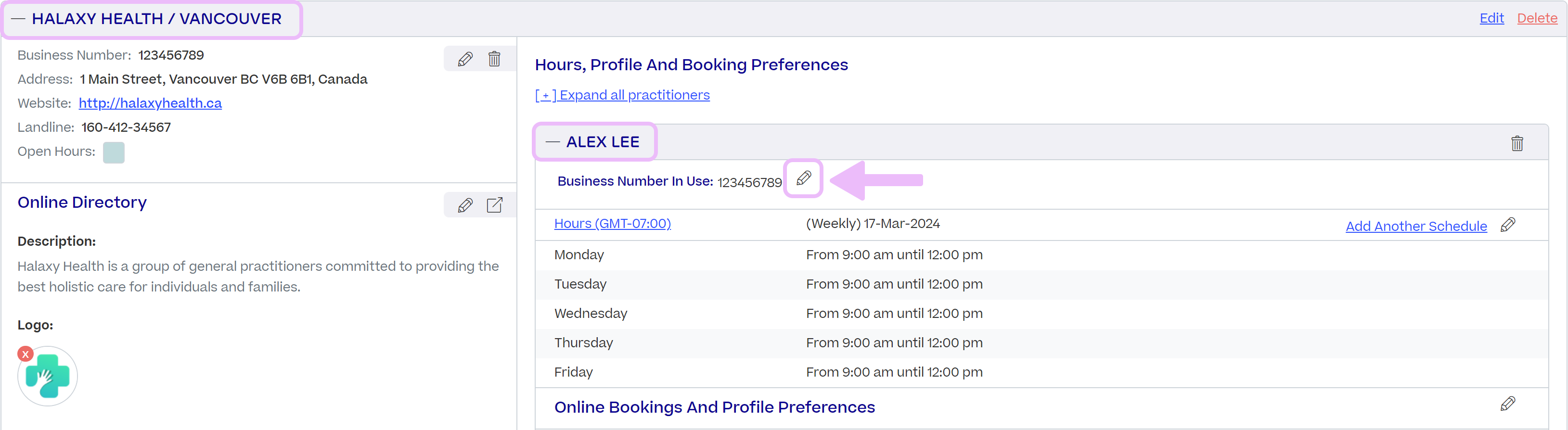
Task: Add Another Schedule for Alex Lee
Action: pyautogui.click(x=1416, y=226)
